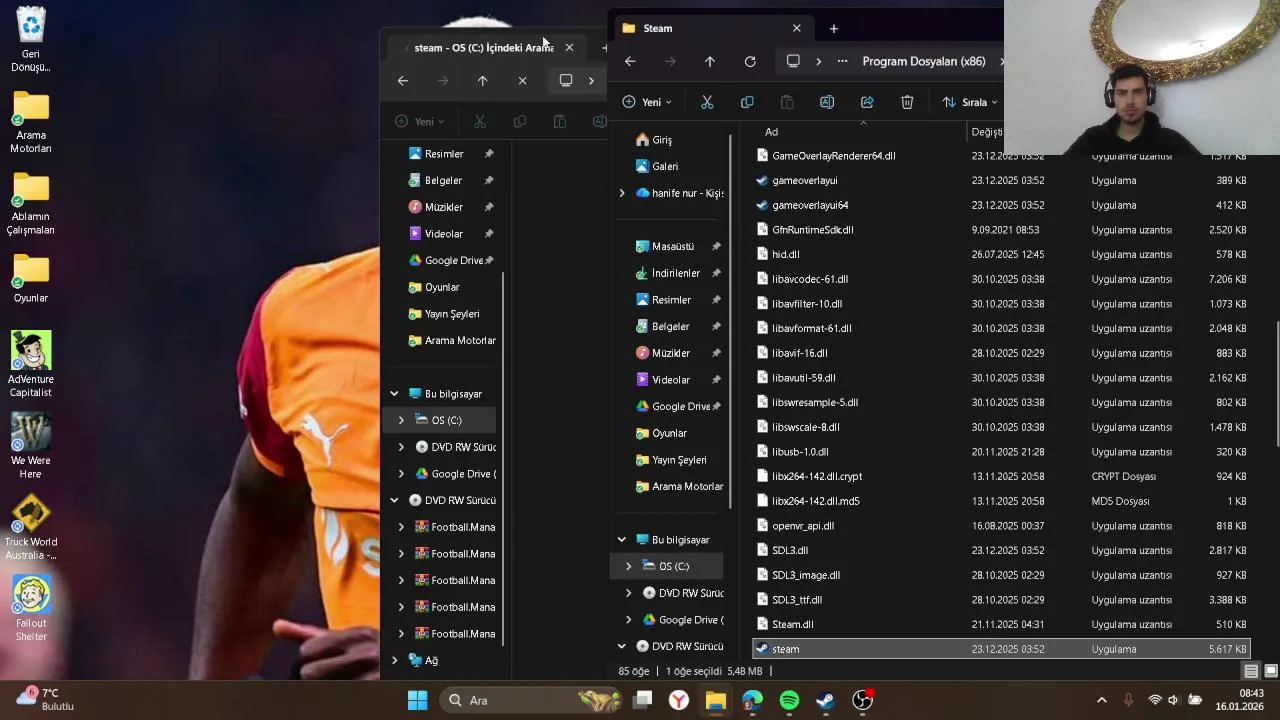Open Giriş in Steam window sidebar
The width and height of the screenshot is (1280, 720).
662,140
